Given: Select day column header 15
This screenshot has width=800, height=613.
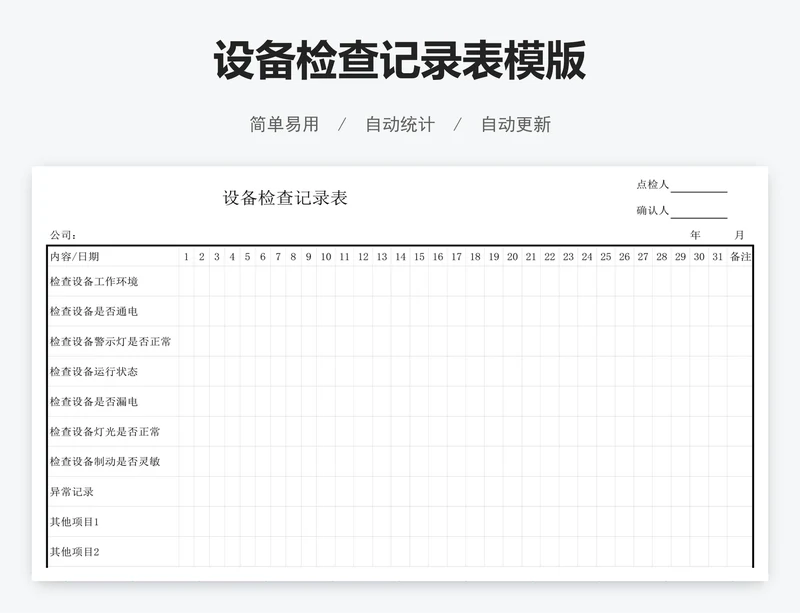Looking at the screenshot, I should (x=419, y=257).
